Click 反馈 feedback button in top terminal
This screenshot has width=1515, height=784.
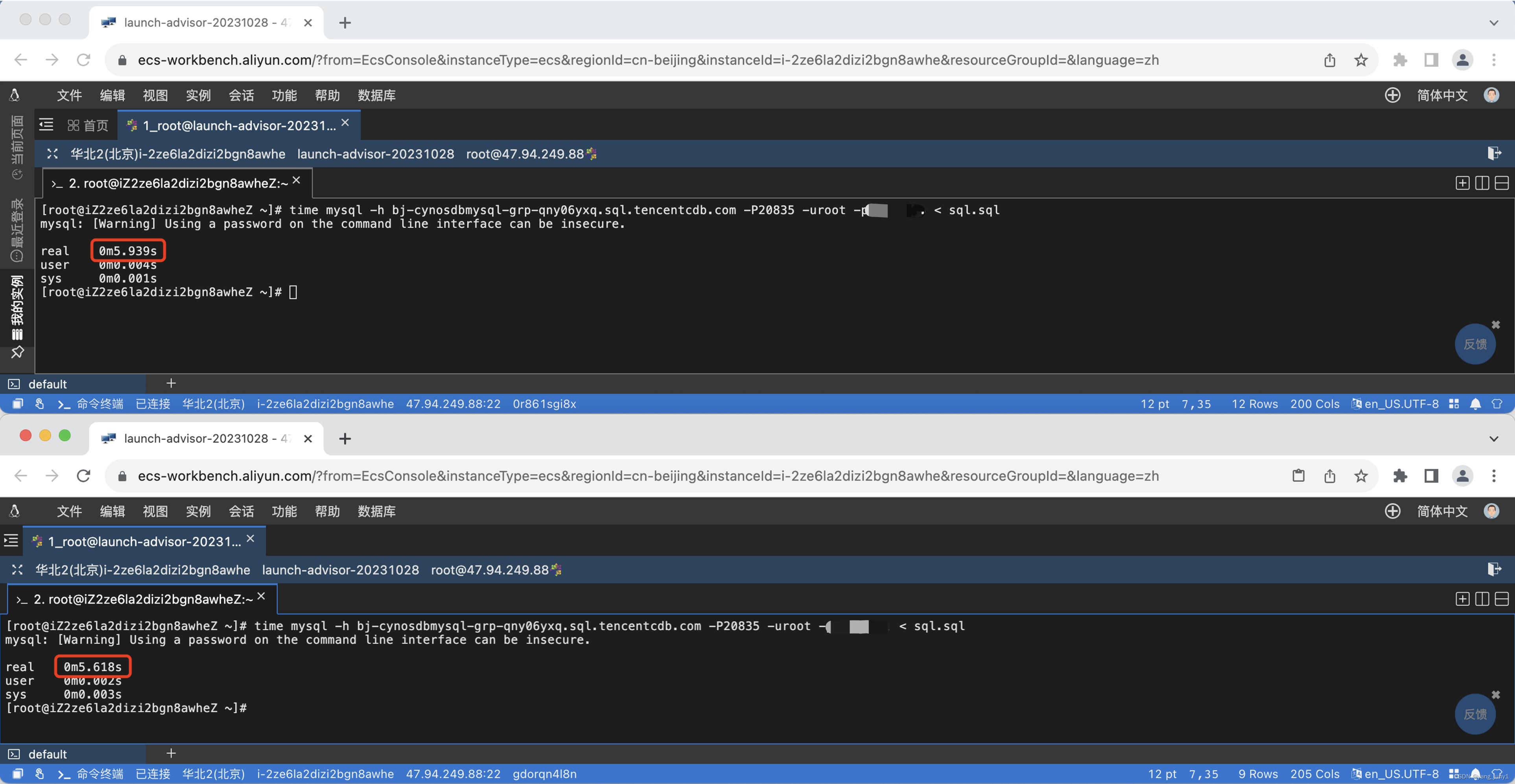1475,344
